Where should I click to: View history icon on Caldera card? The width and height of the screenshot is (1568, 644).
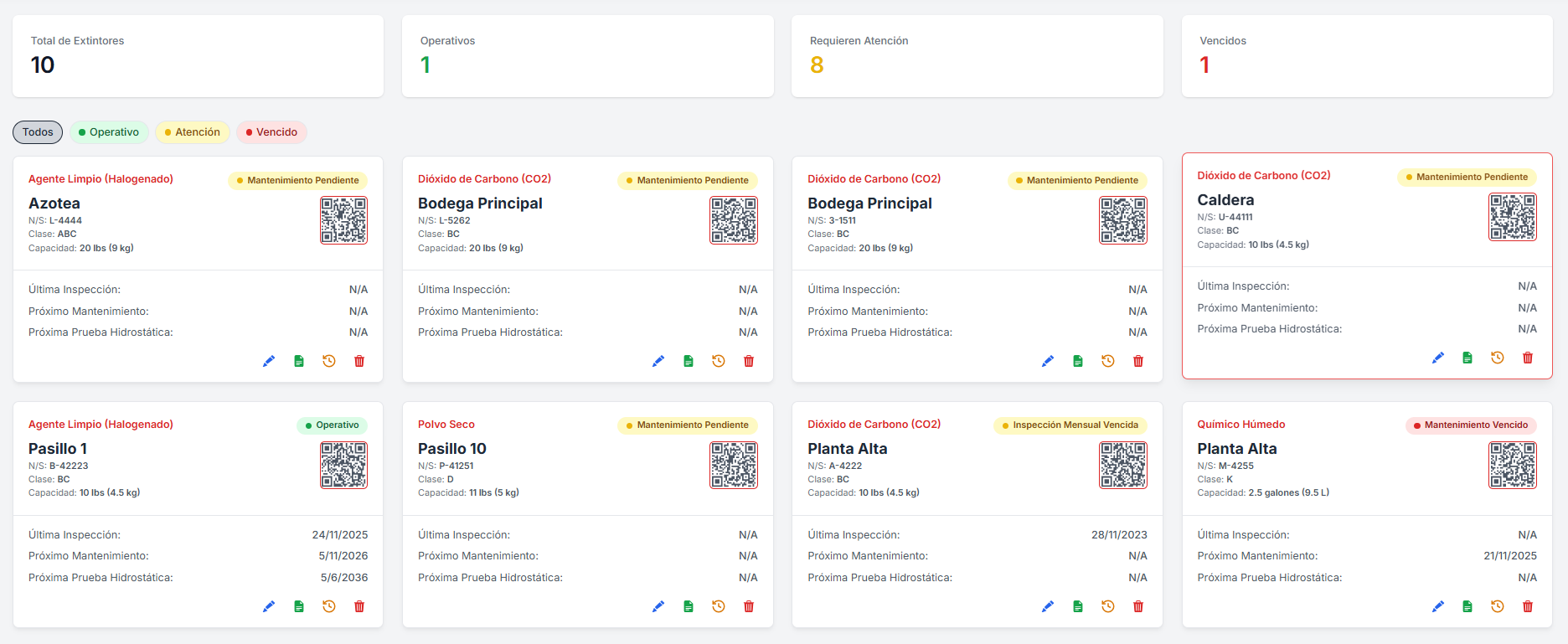click(x=1498, y=358)
